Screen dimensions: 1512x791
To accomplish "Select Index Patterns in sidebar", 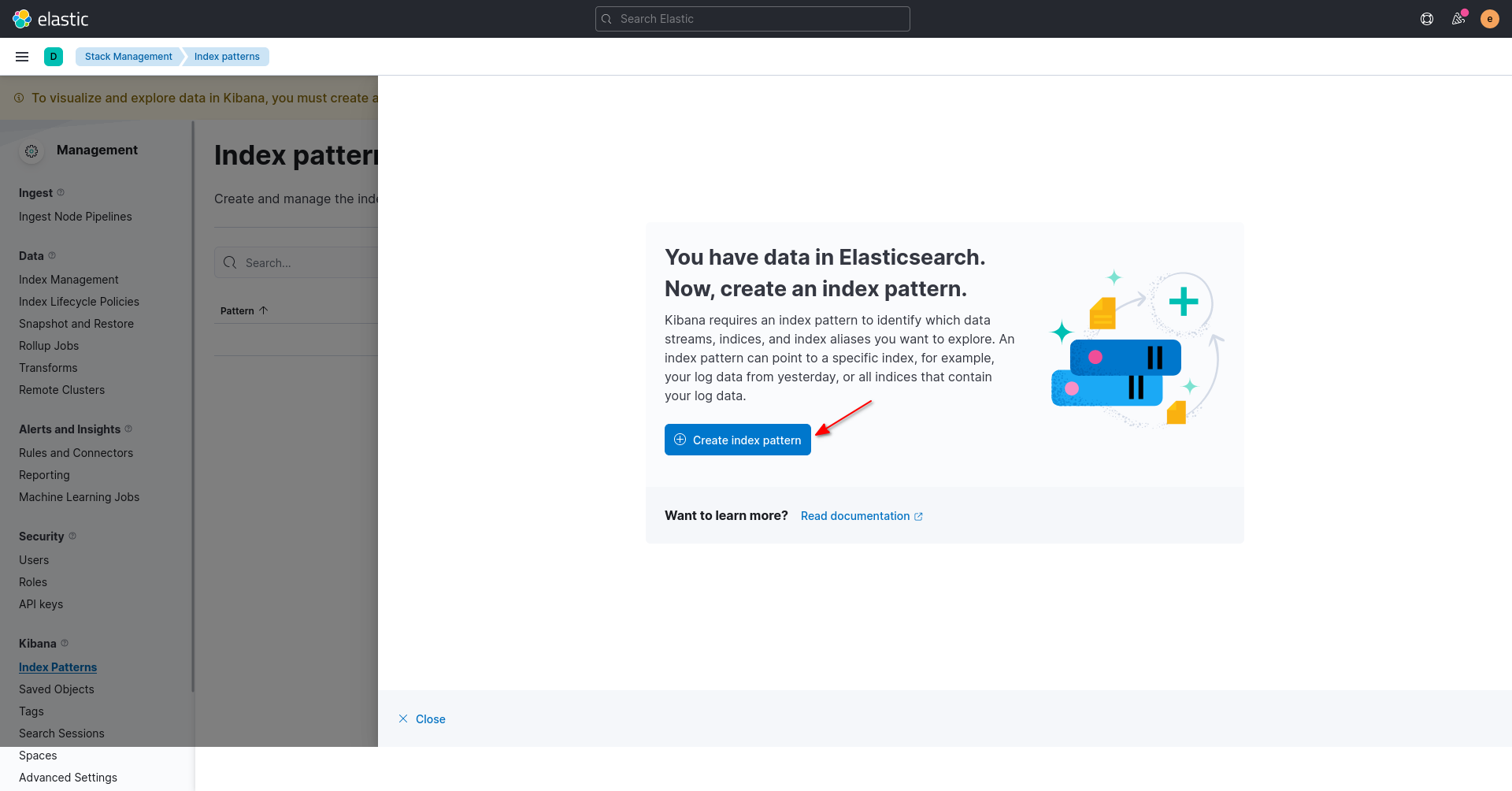I will pos(57,667).
